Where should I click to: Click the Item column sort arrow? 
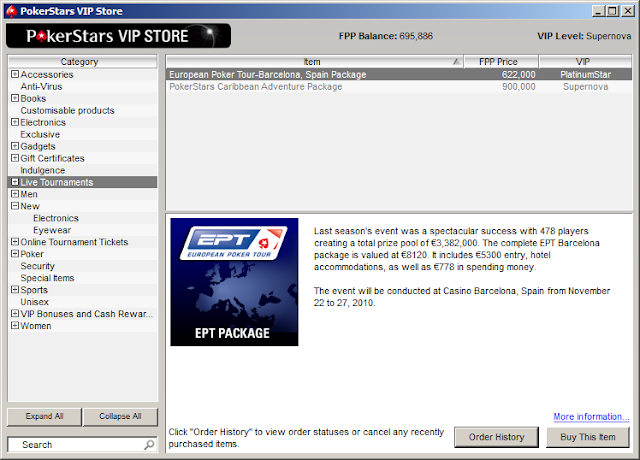[x=456, y=62]
